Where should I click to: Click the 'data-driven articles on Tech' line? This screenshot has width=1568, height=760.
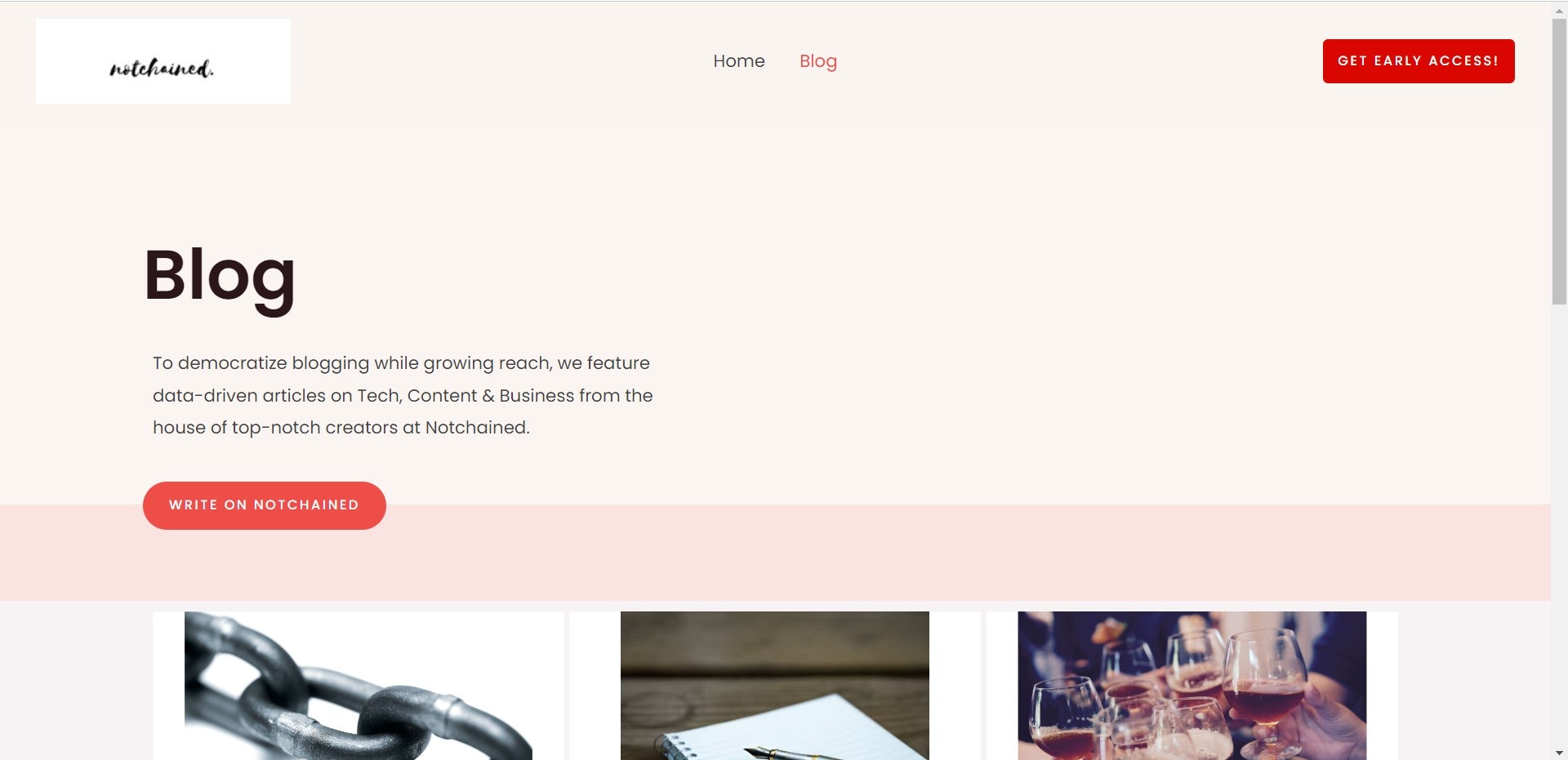[x=403, y=395]
